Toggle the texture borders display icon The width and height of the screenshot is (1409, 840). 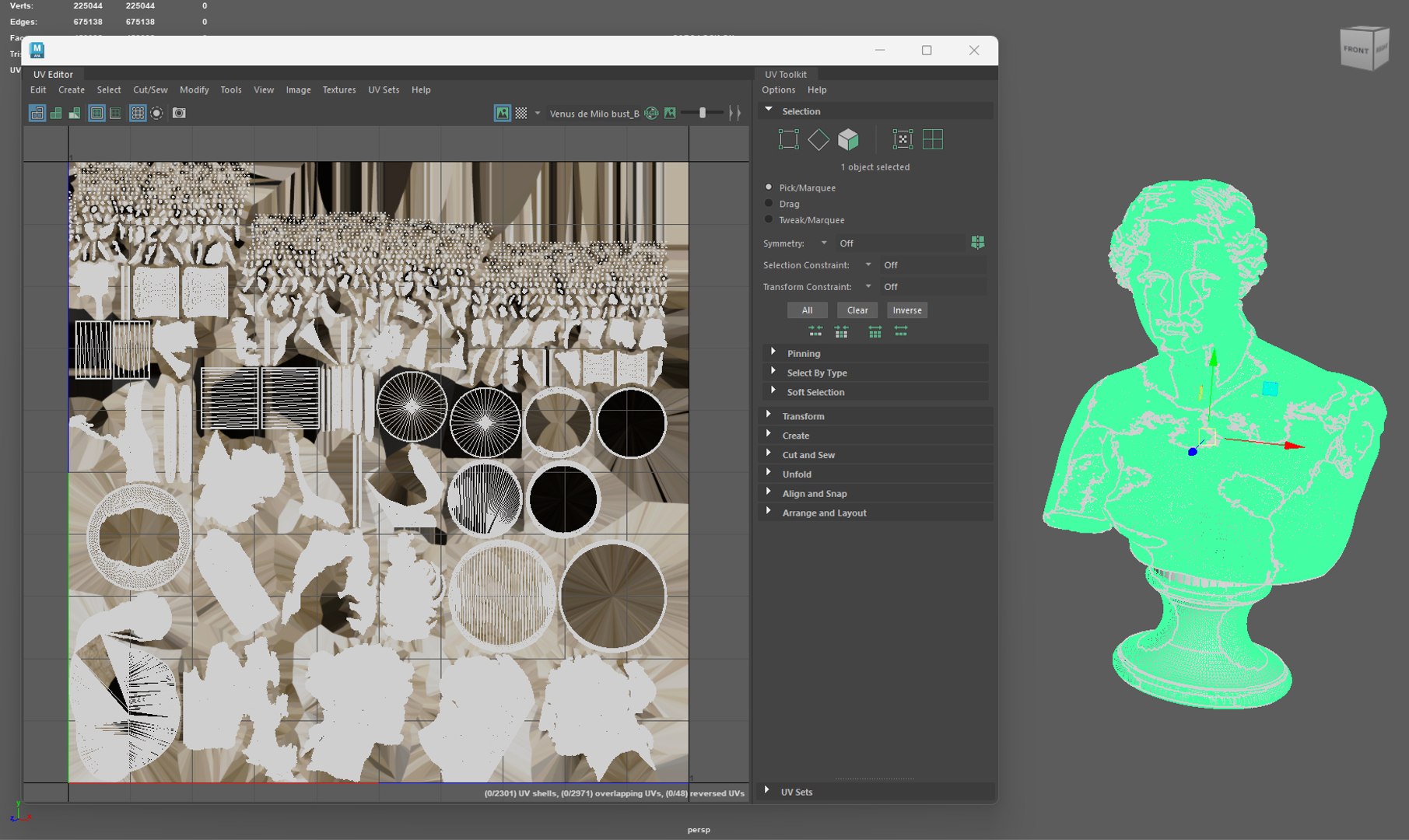pos(96,114)
